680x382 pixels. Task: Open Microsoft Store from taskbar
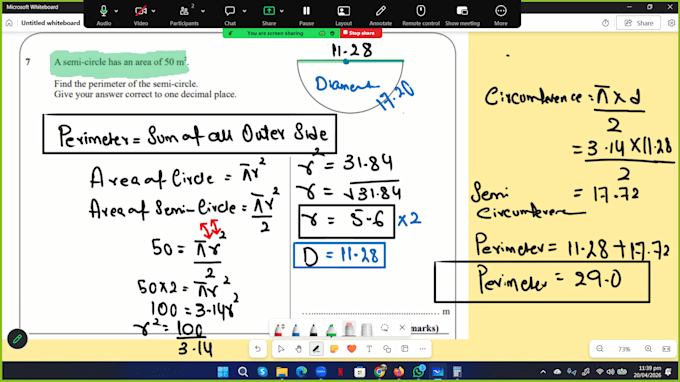click(360, 372)
